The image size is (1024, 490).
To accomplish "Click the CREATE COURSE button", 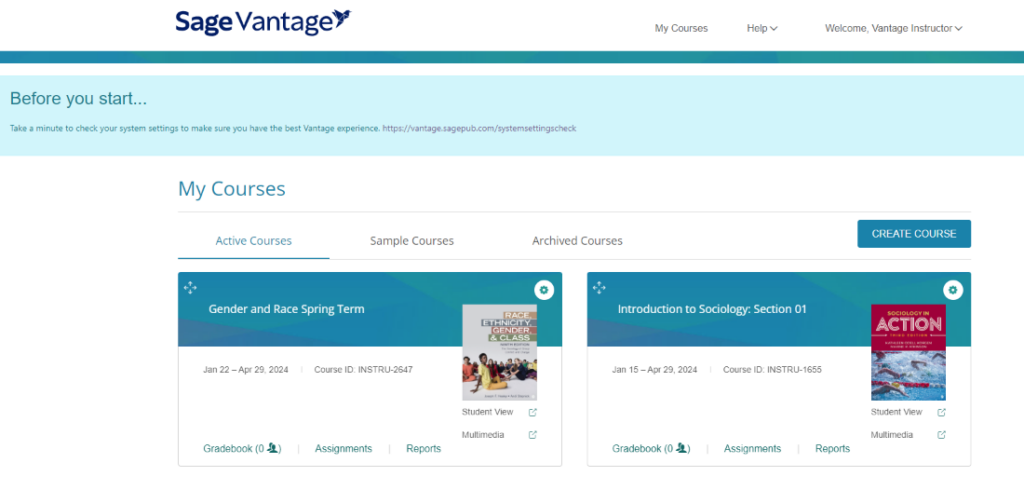I will [x=914, y=234].
